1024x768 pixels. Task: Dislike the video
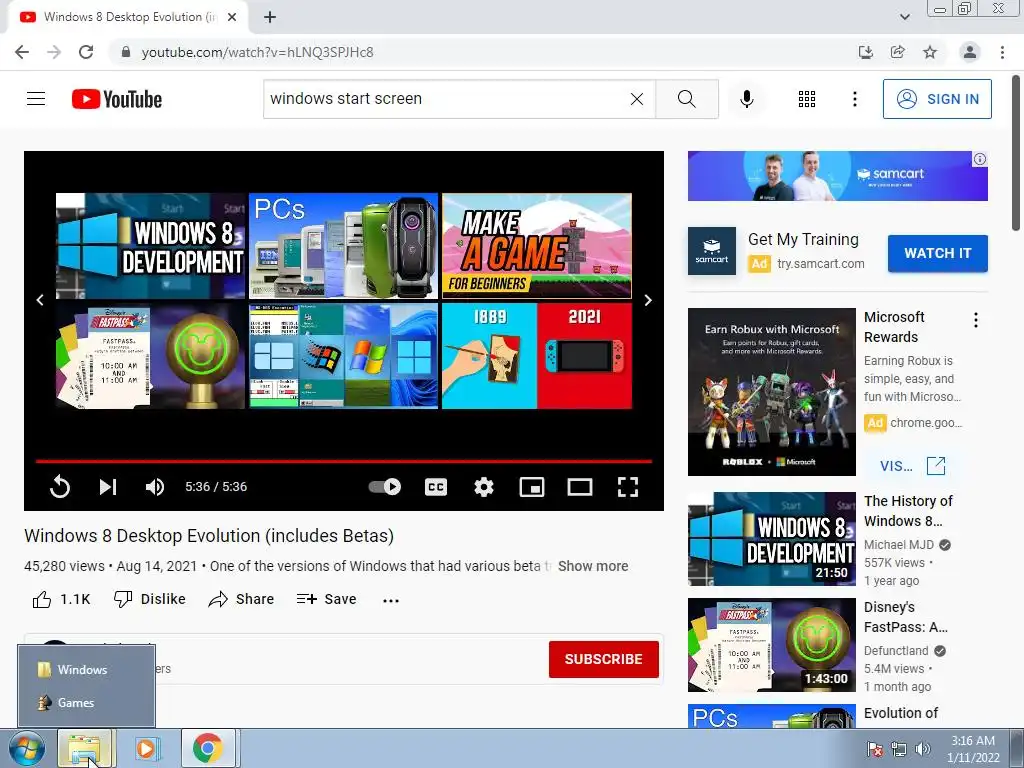tap(150, 599)
